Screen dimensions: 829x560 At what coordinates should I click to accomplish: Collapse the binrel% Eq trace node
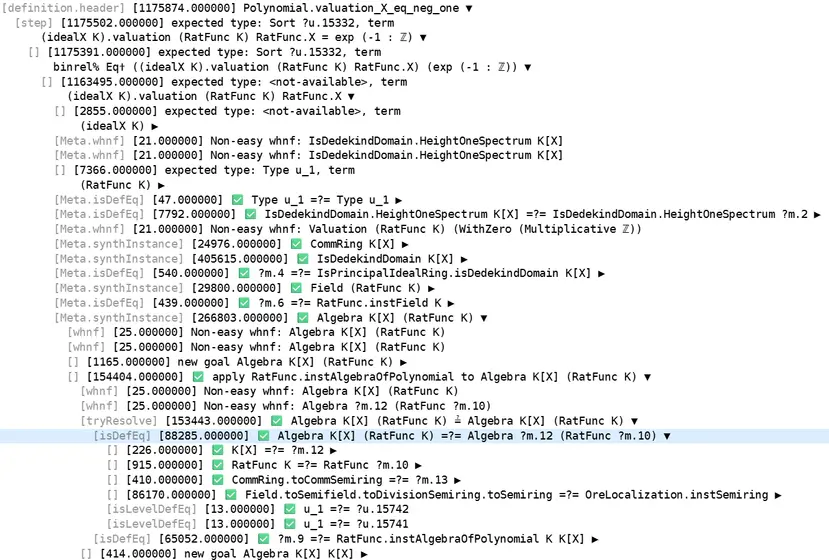tap(528, 67)
